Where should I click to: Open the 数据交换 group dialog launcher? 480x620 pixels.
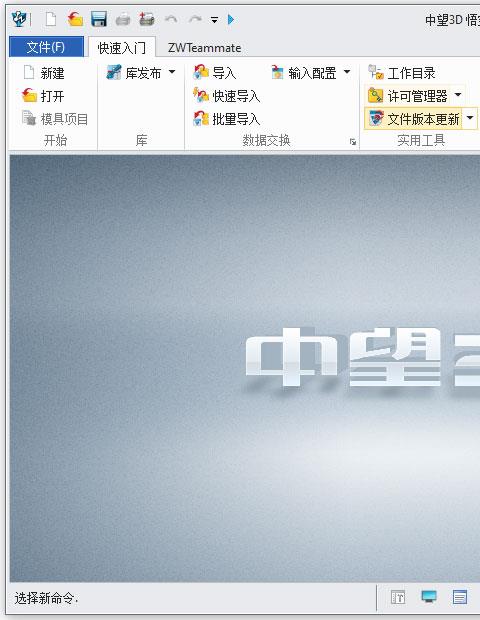[353, 142]
